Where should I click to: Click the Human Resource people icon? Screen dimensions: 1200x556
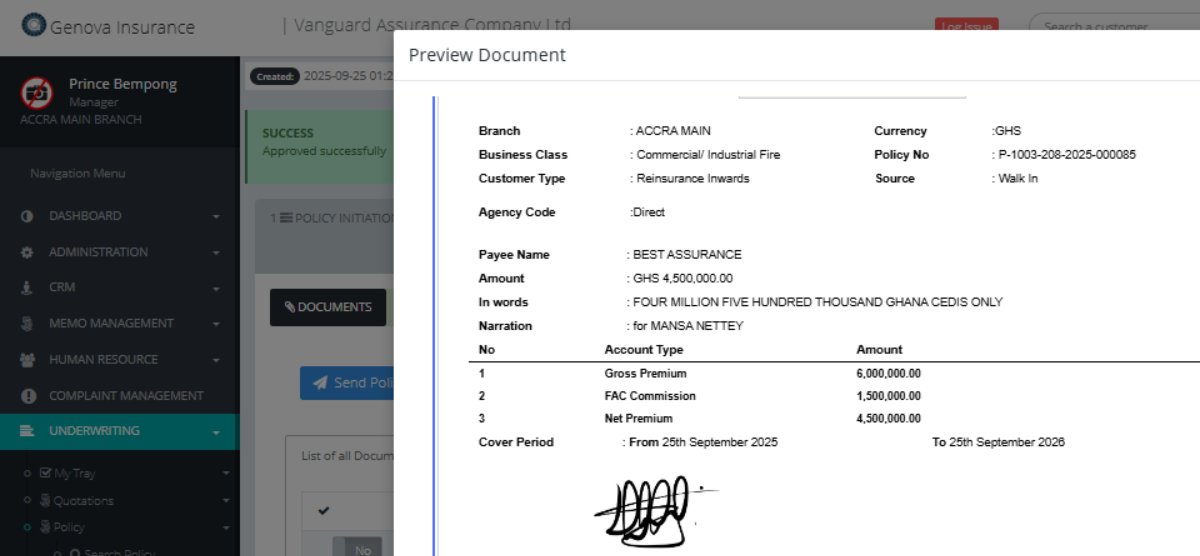tap(28, 360)
